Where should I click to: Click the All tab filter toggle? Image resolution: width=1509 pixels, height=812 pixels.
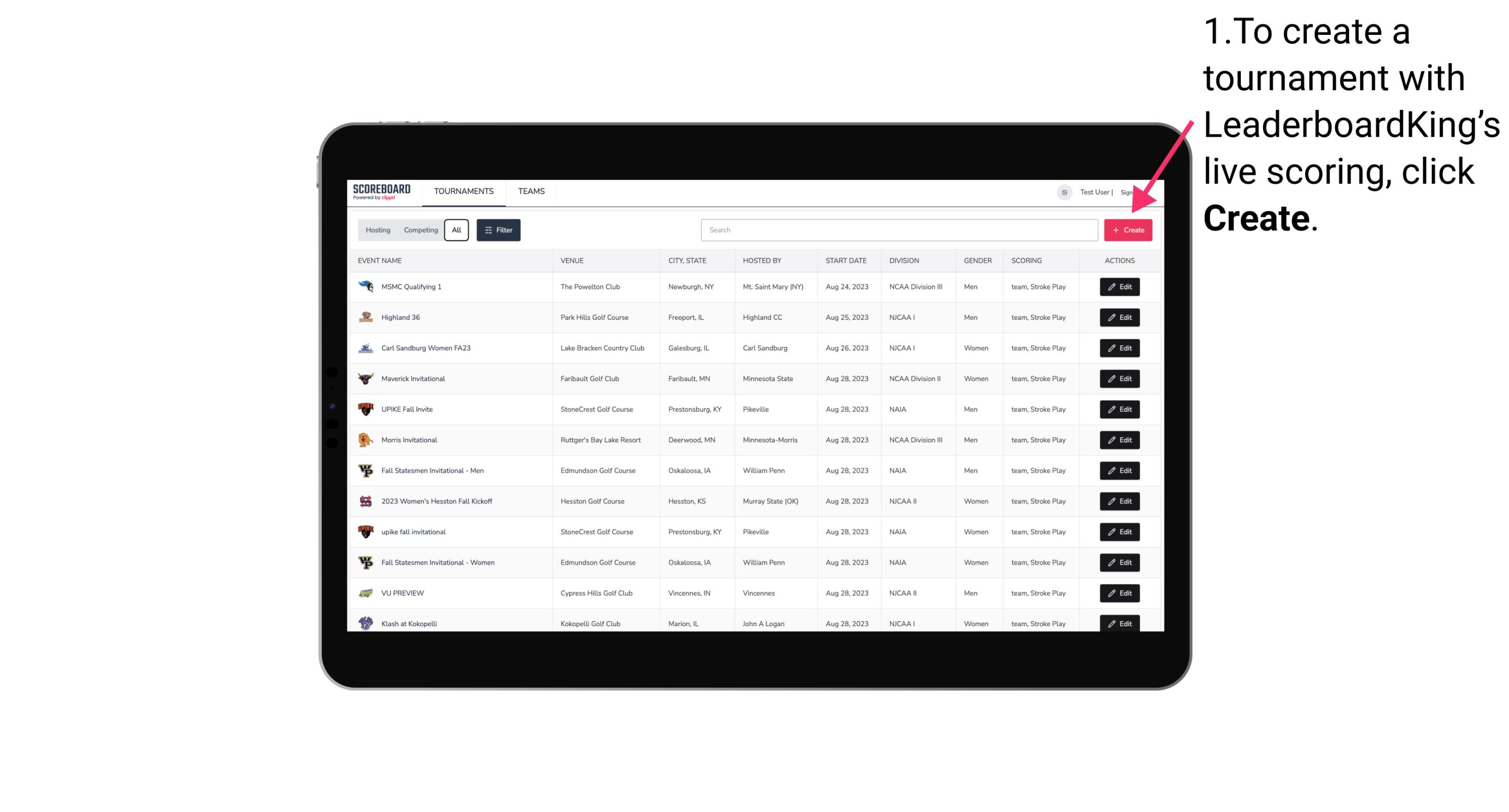455,229
